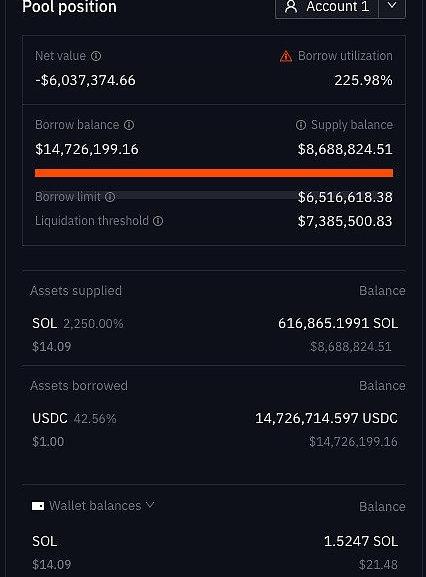Click the orange borrow utilization bar
The image size is (426, 577).
click(x=214, y=173)
